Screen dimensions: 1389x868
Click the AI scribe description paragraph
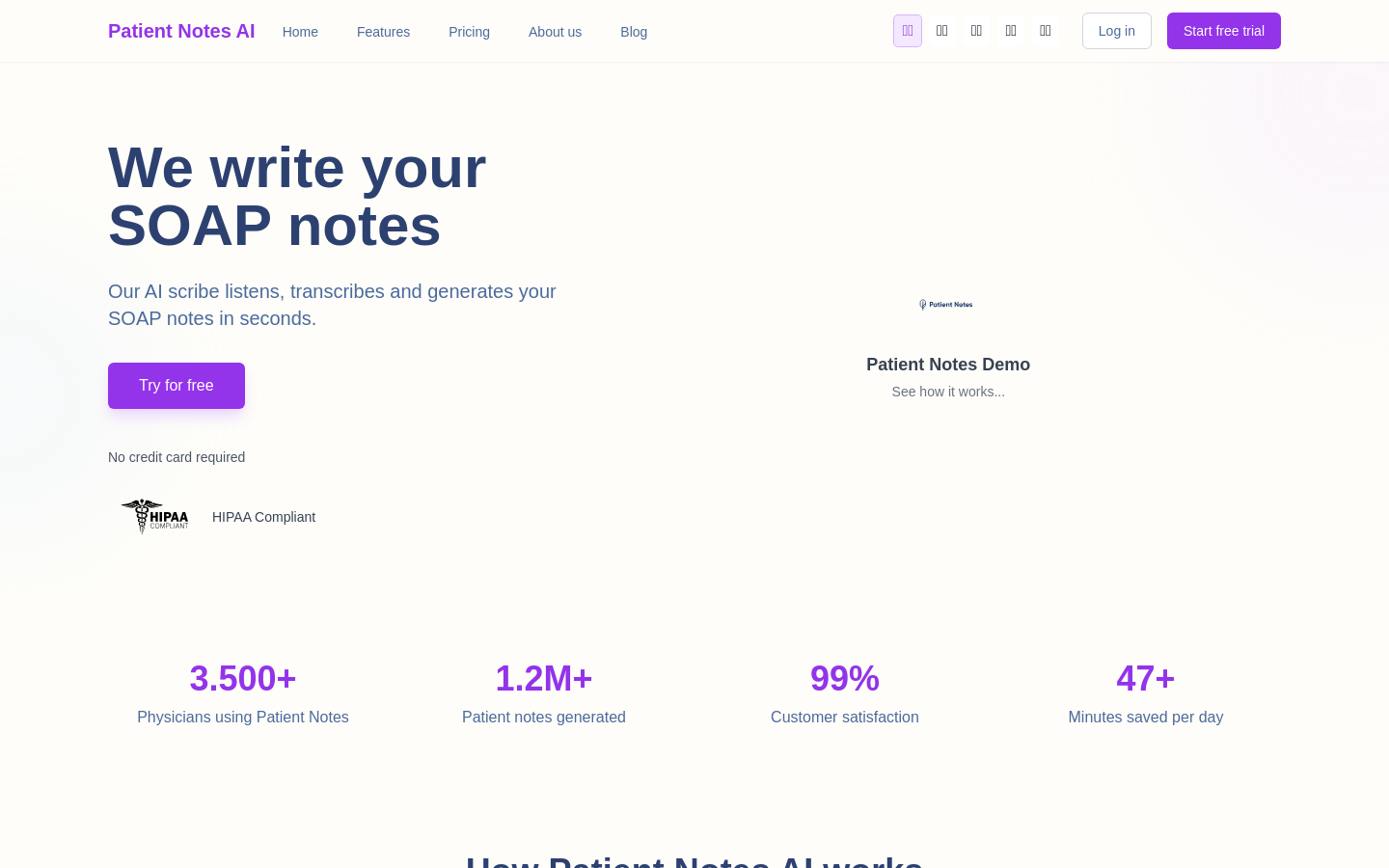click(332, 305)
